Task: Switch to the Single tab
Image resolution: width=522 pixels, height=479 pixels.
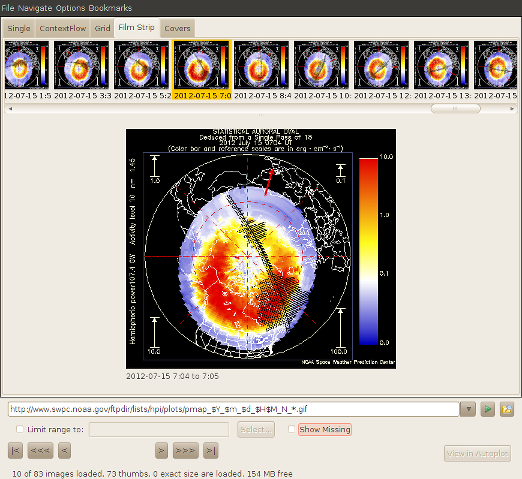Action: (x=19, y=28)
